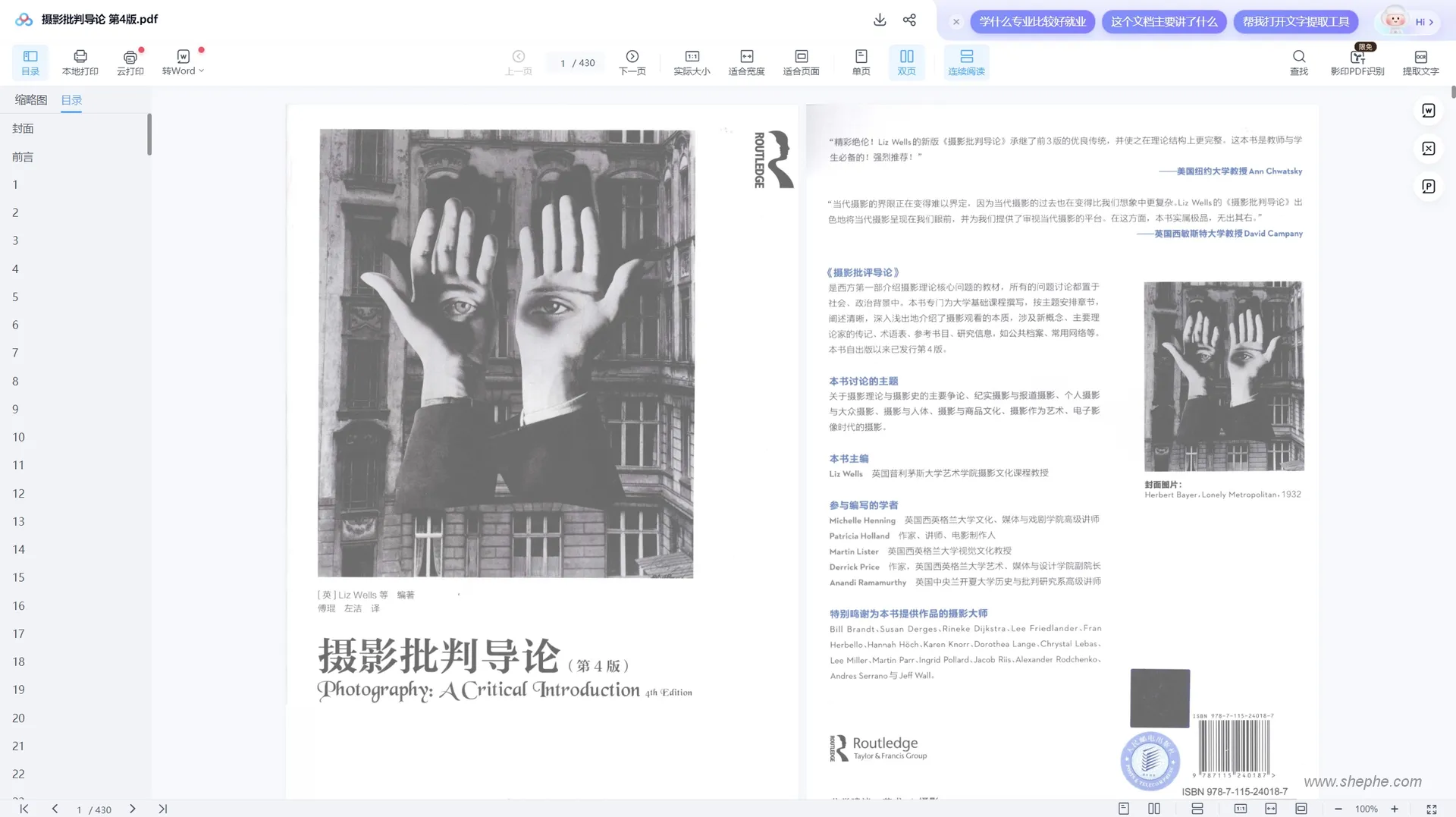This screenshot has height=817, width=1456.
Task: Select 影印PDF识别 recognition tool
Action: [x=1357, y=64]
